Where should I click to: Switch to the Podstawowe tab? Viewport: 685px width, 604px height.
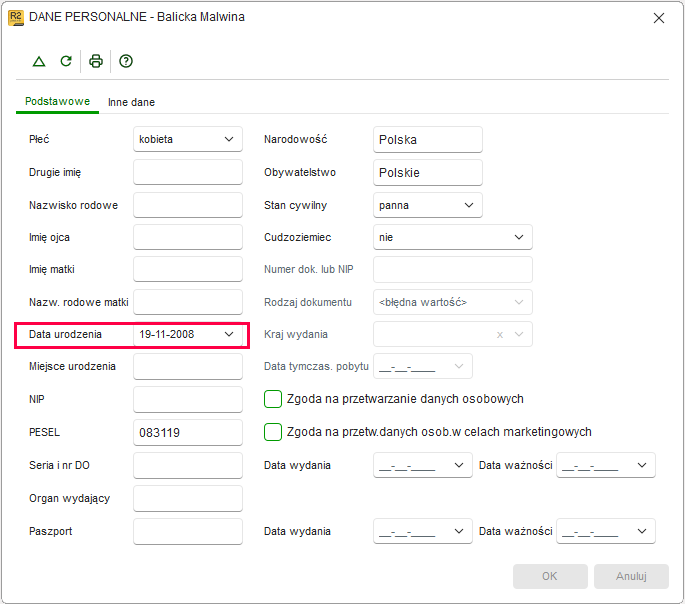[57, 102]
